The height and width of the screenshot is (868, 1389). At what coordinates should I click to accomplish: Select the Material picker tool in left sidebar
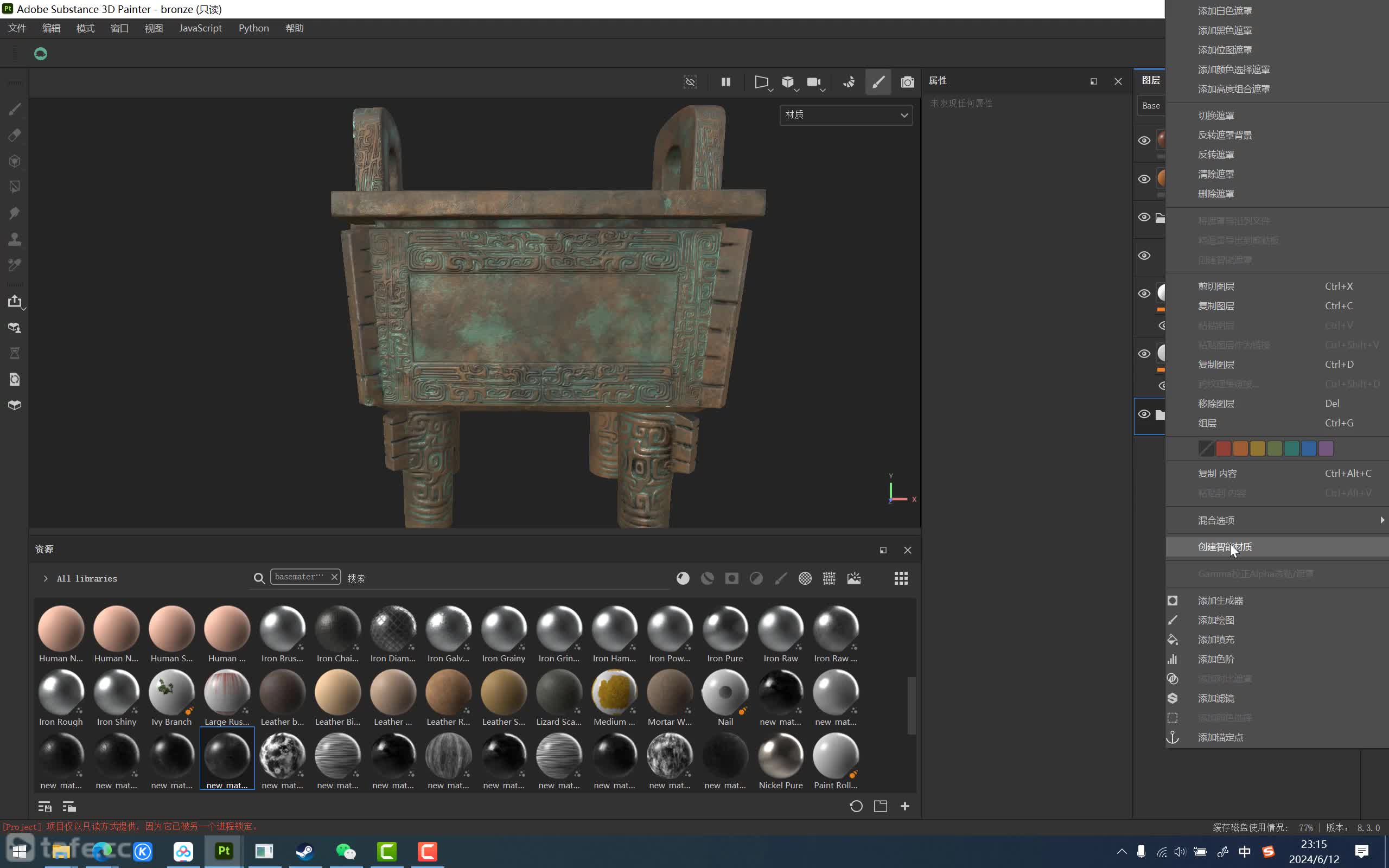click(x=15, y=265)
